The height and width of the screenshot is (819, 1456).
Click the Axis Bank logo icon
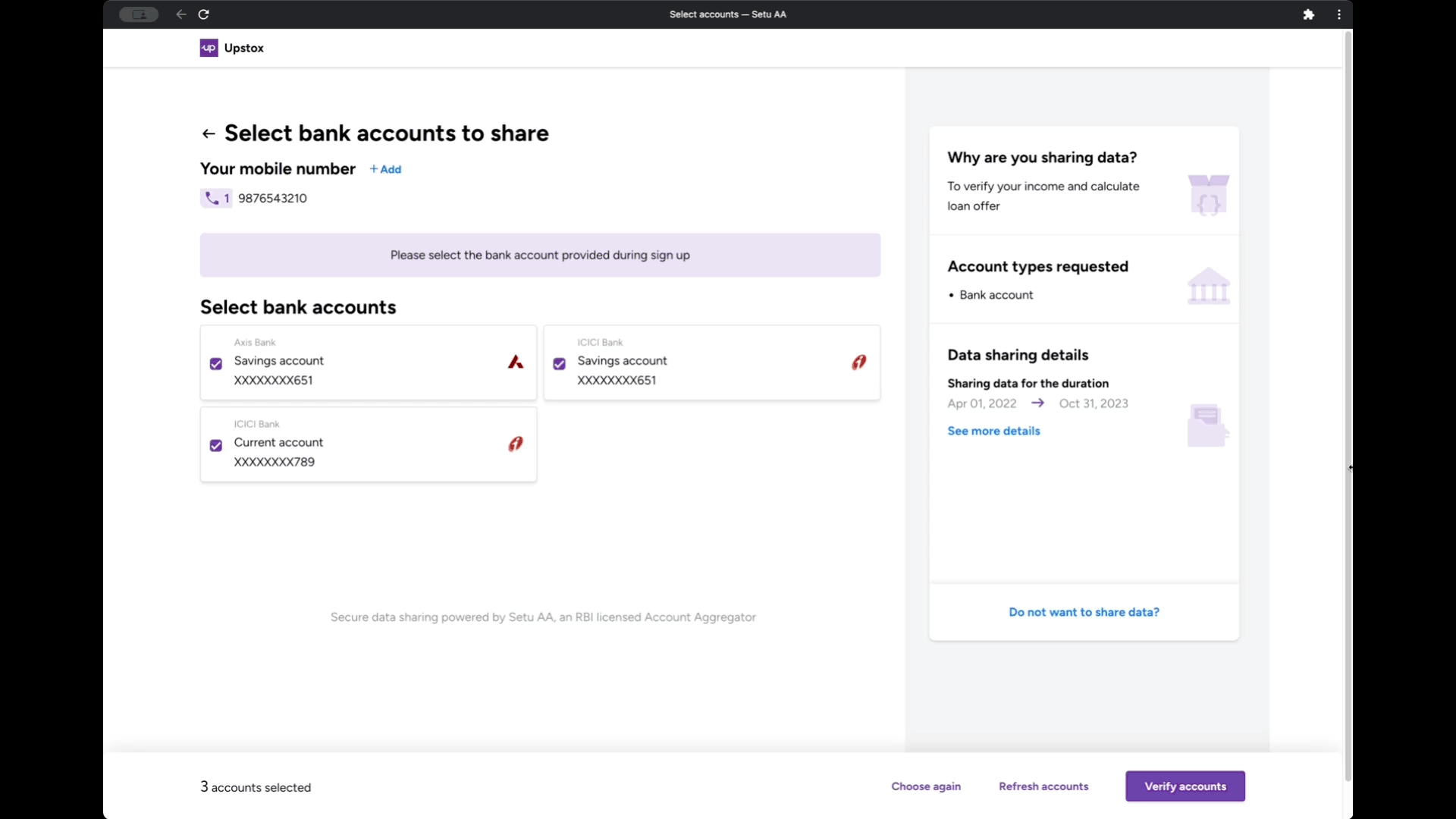[x=516, y=362]
